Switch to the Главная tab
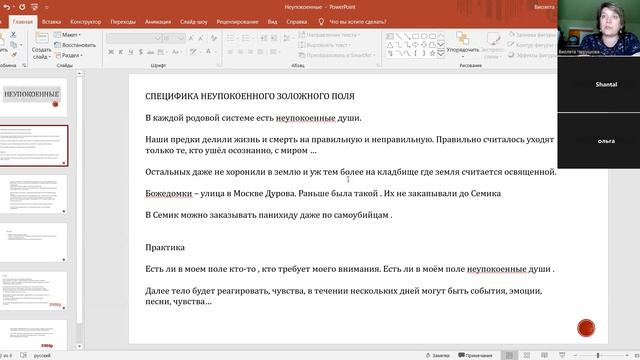Screen dimensions: 640x360 (22, 22)
